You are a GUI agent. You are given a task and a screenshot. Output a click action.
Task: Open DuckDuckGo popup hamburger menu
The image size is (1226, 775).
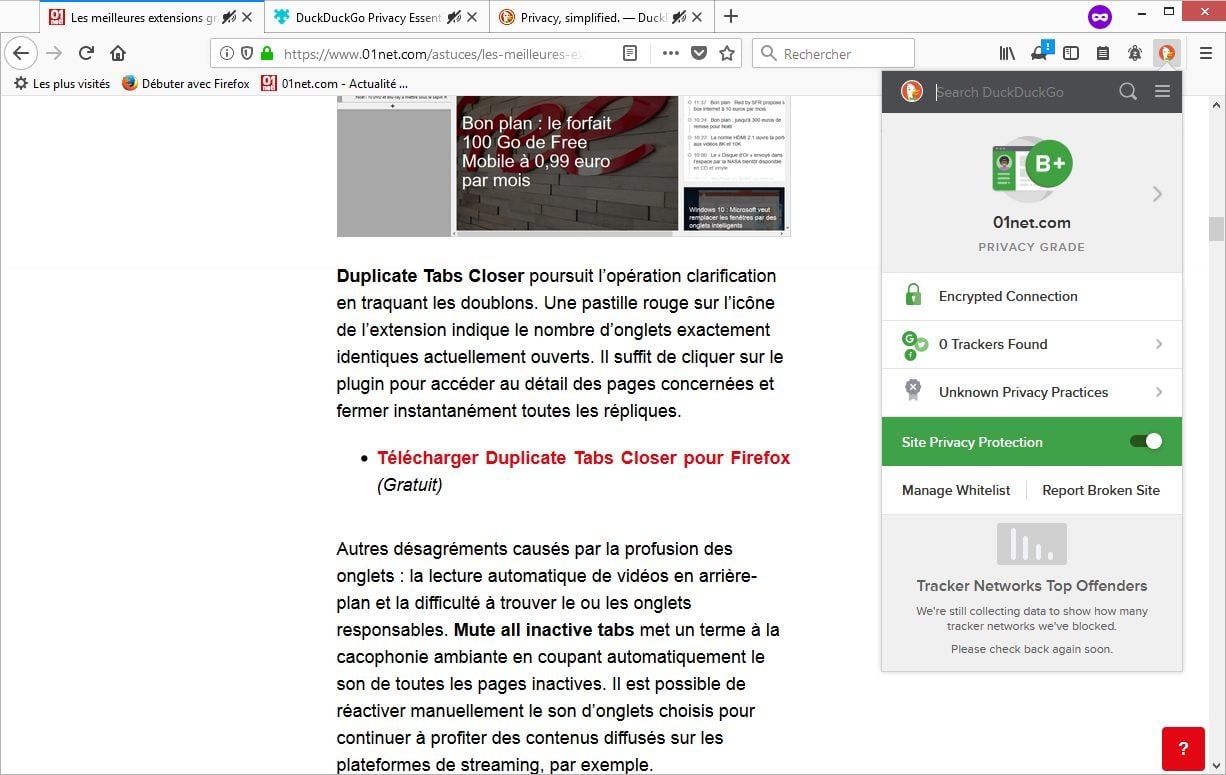point(1162,91)
